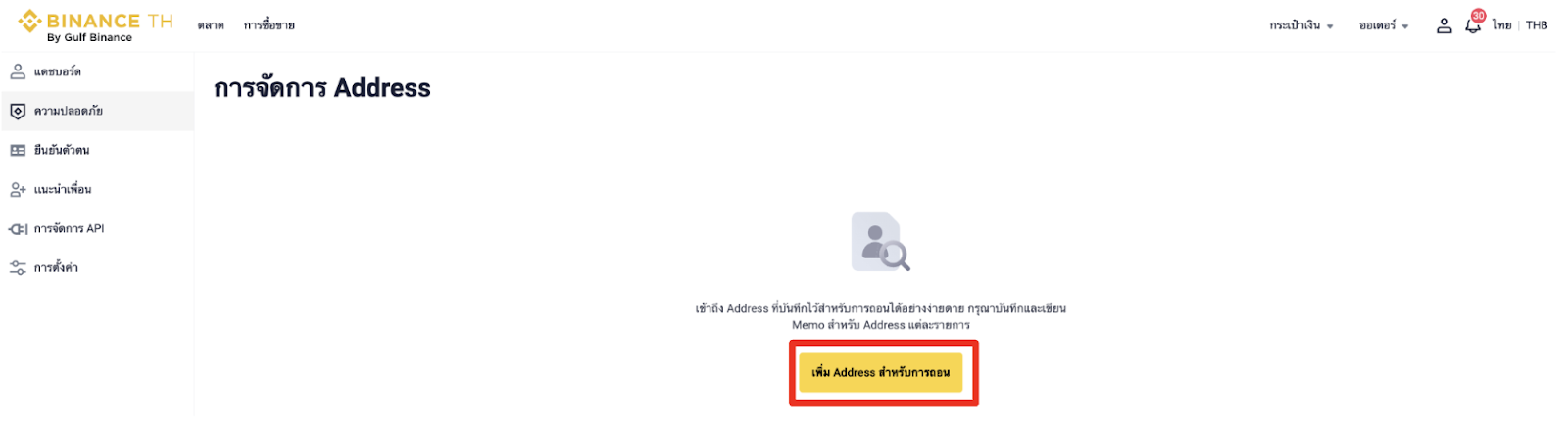
Task: Expand the ออเดอร์ orders dropdown
Action: [x=1384, y=25]
